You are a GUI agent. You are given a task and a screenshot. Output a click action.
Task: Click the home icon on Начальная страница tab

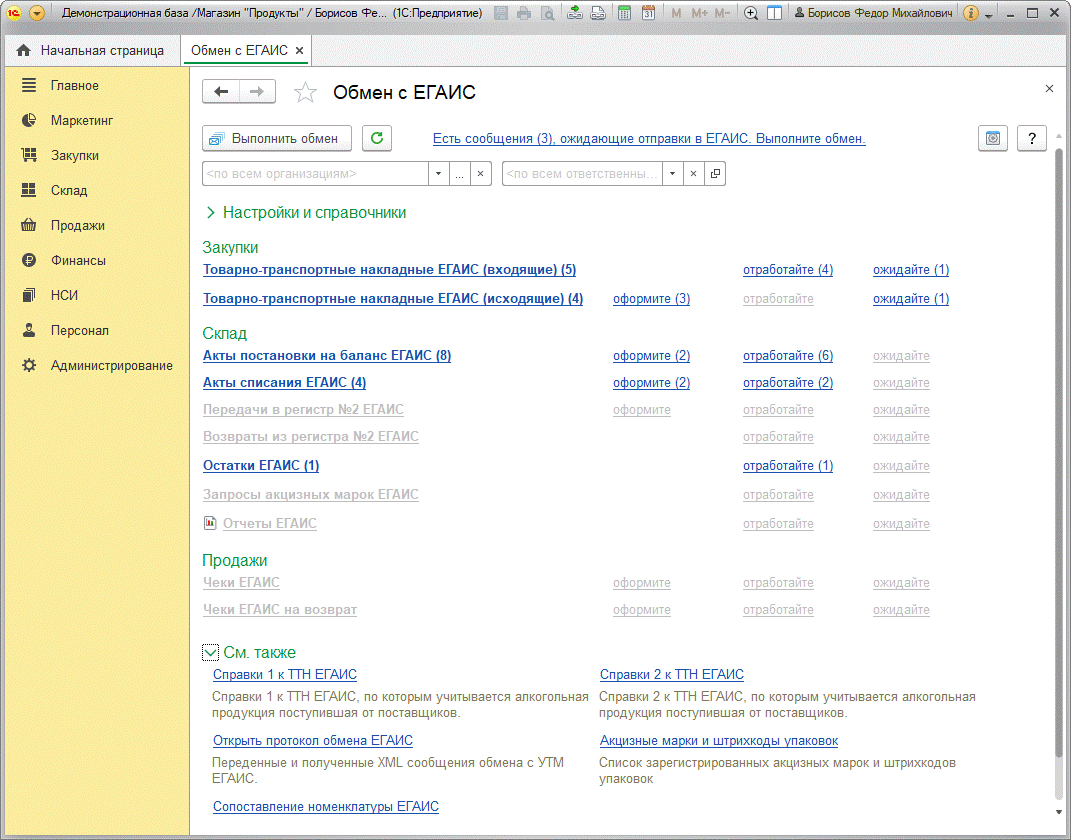[24, 51]
